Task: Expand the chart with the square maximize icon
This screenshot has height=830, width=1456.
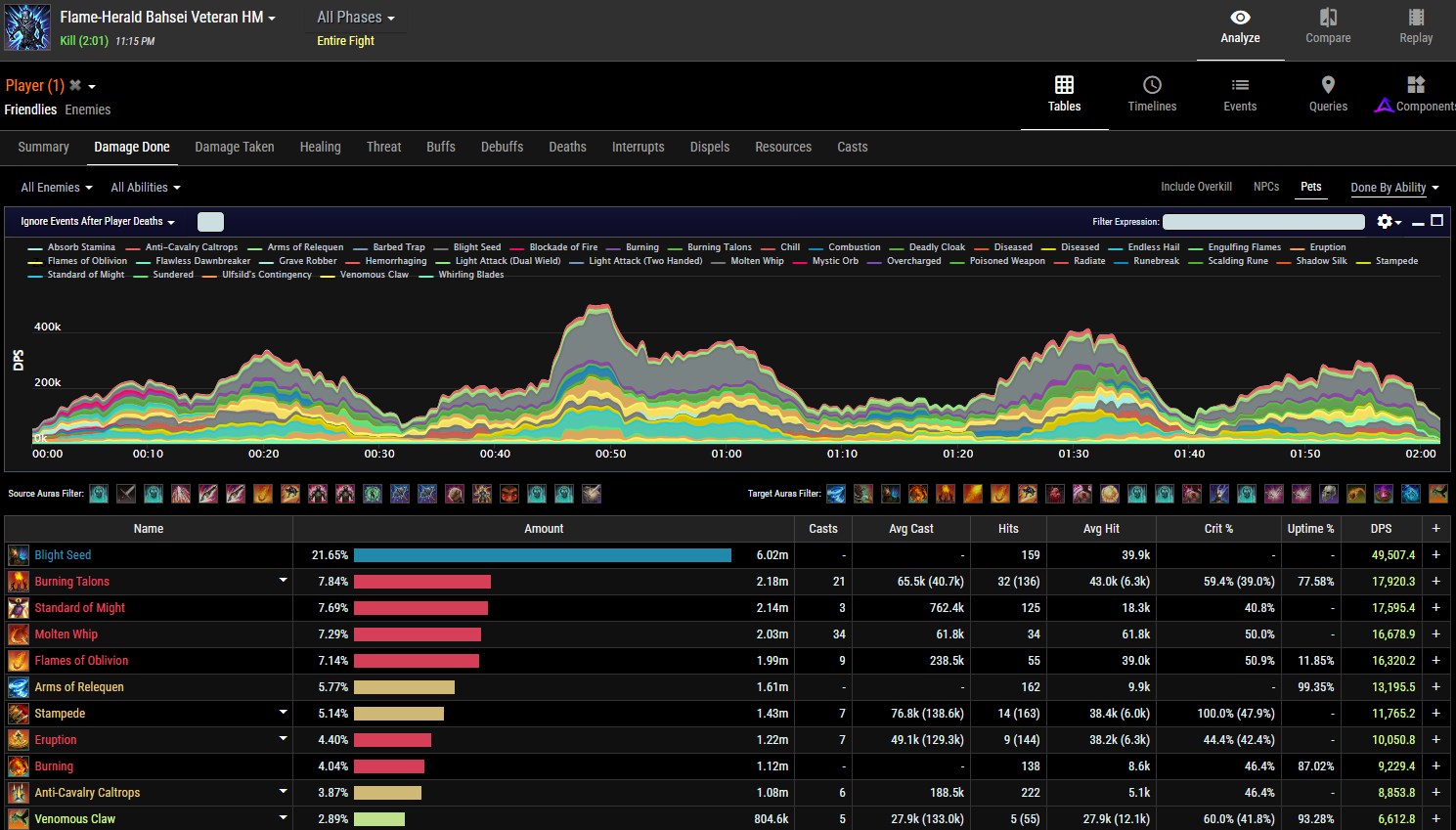Action: [x=1437, y=221]
